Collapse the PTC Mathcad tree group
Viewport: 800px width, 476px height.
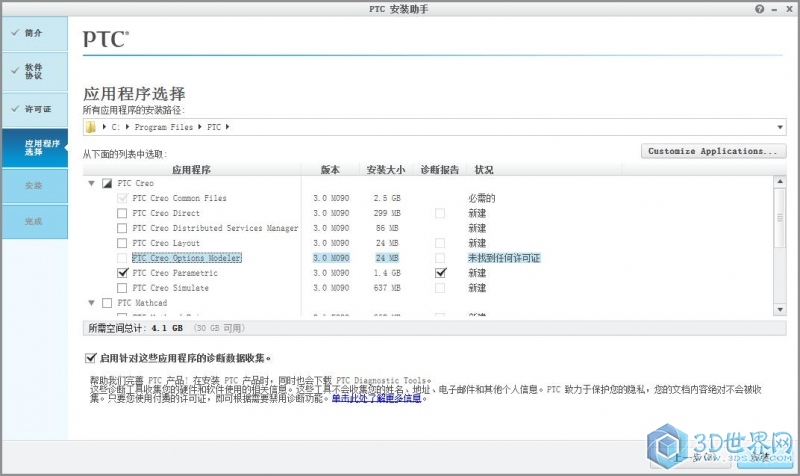click(91, 303)
